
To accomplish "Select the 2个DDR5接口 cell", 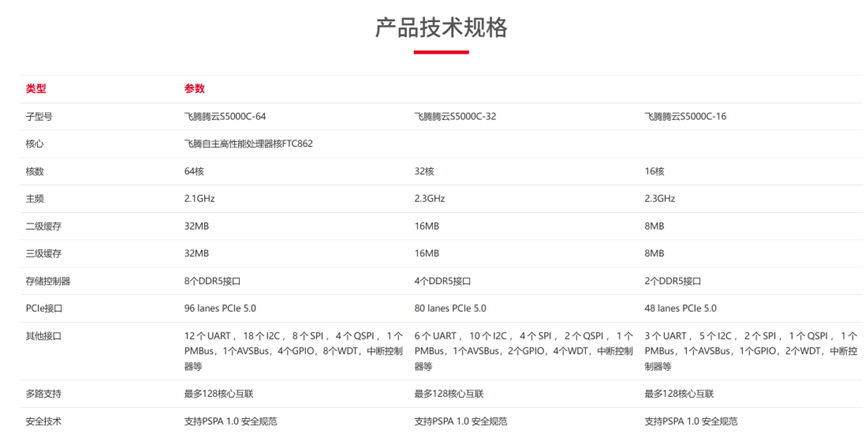I will 672,281.
